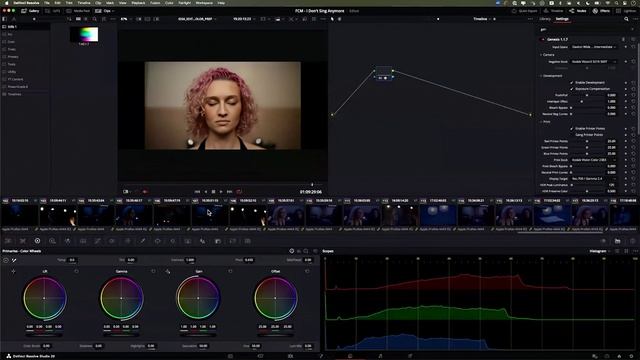The height and width of the screenshot is (360, 640).
Task: Click the Effects button in top bar
Action: pyautogui.click(x=602, y=11)
